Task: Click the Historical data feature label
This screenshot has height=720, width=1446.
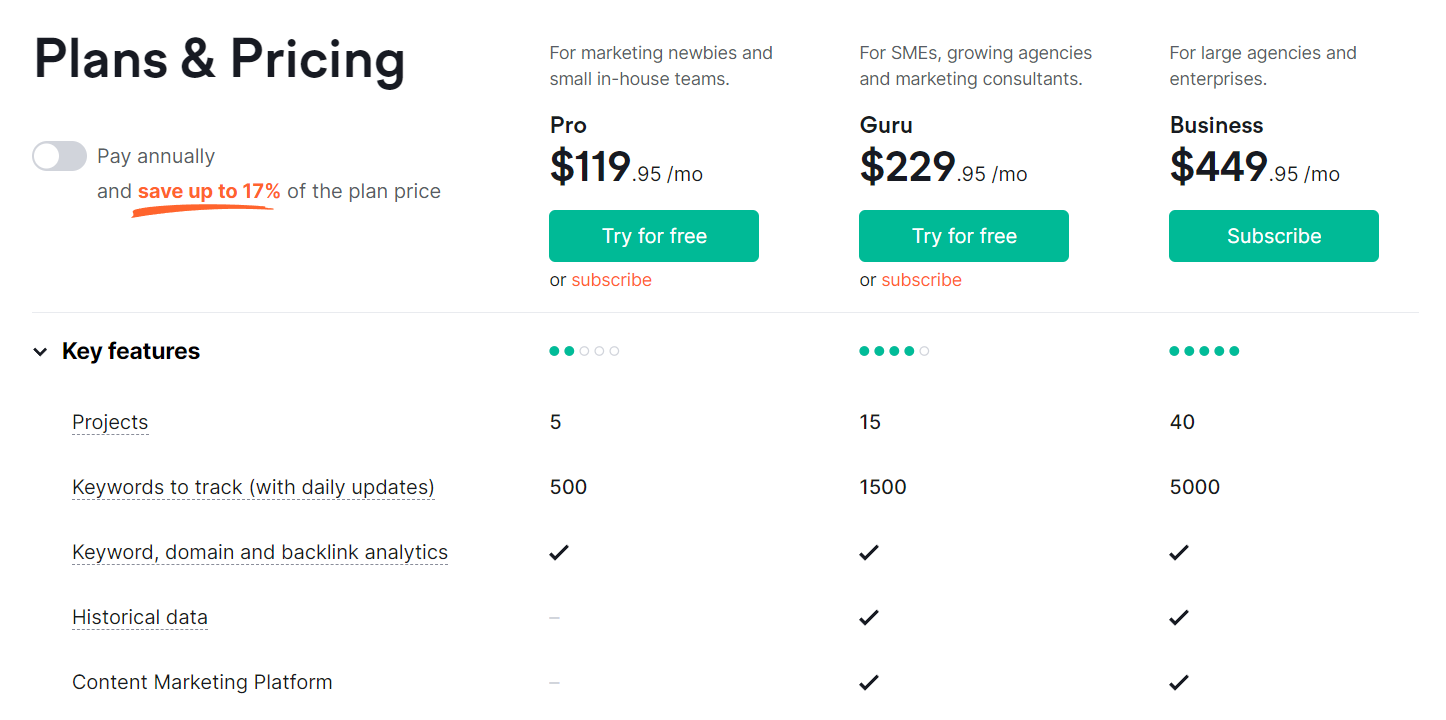Action: coord(140,617)
